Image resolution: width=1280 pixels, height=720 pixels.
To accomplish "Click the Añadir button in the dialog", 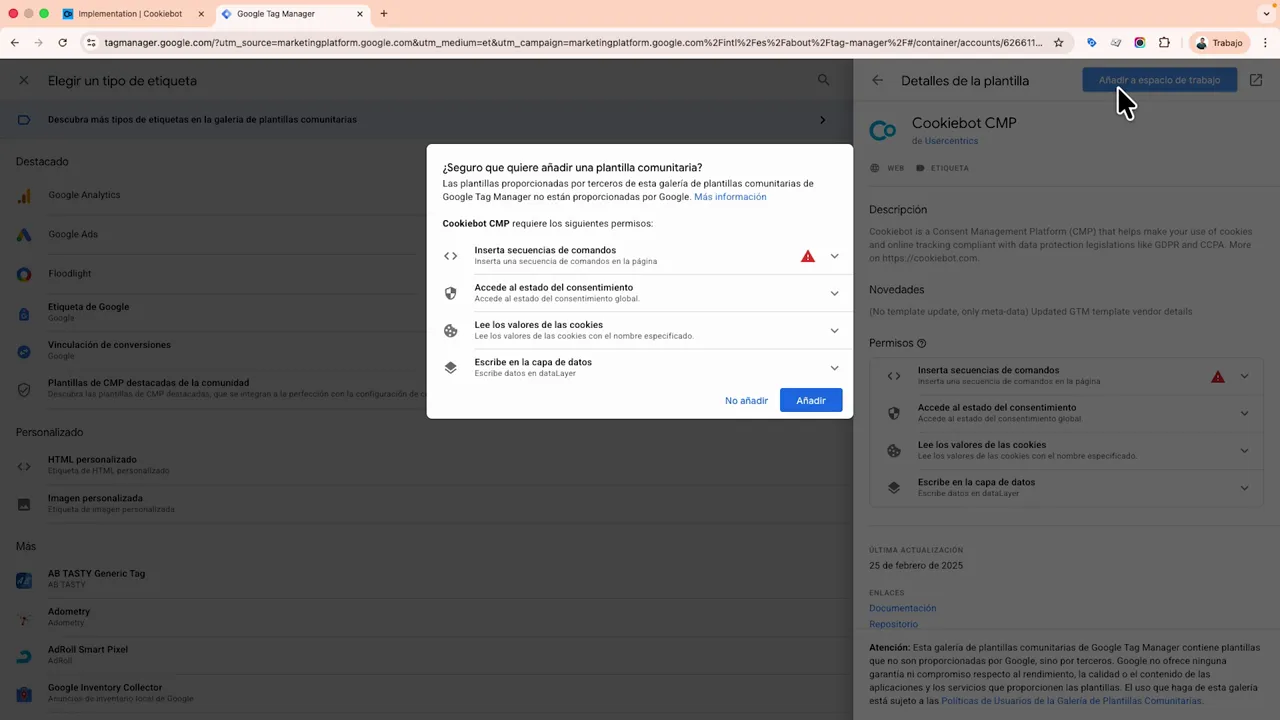I will tap(811, 400).
